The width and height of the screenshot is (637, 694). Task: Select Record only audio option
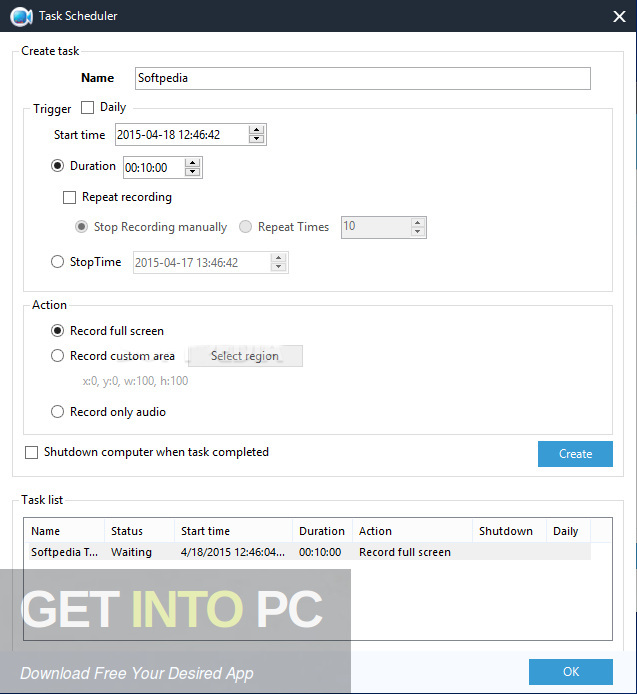click(57, 412)
